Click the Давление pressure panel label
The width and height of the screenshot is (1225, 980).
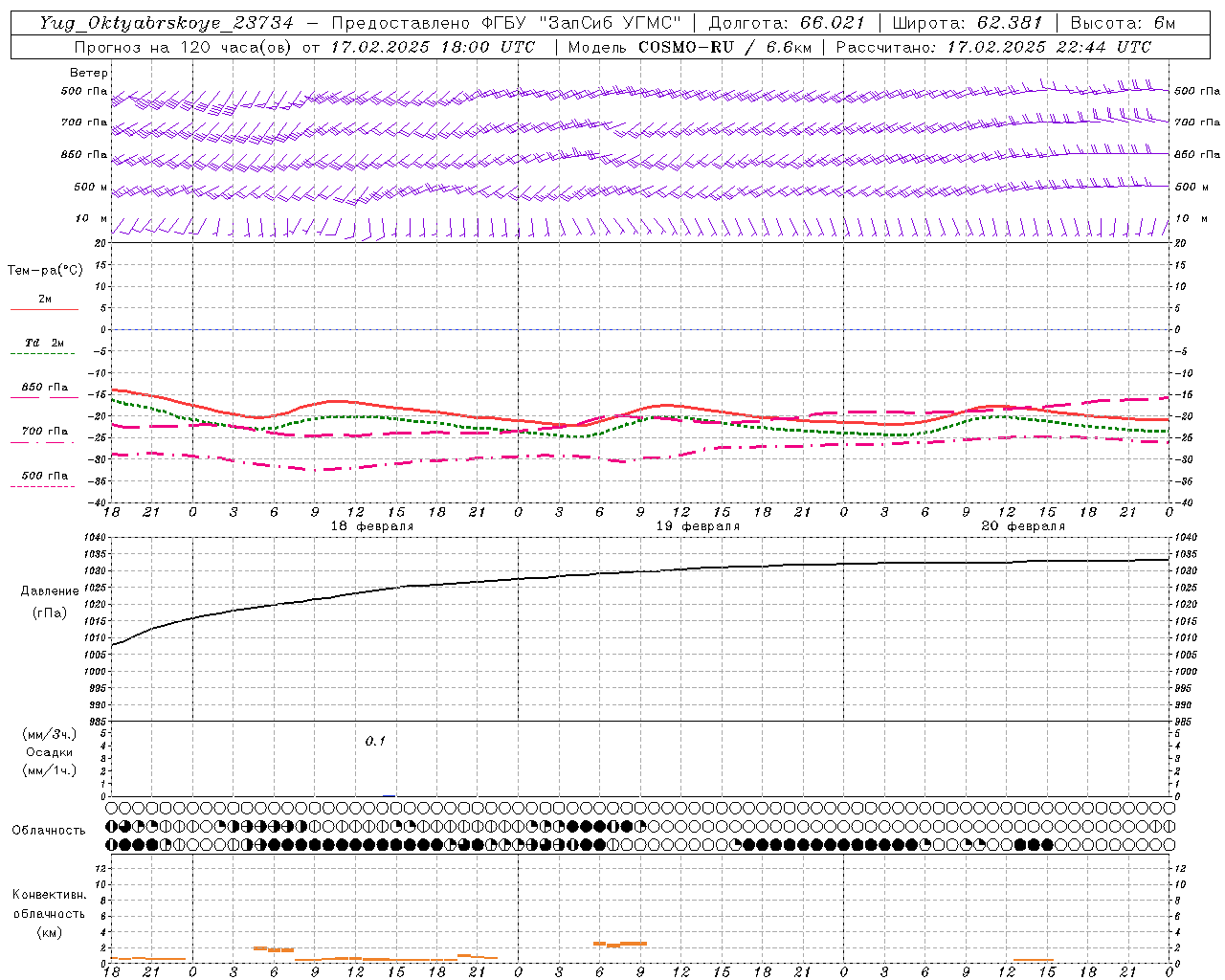point(49,591)
